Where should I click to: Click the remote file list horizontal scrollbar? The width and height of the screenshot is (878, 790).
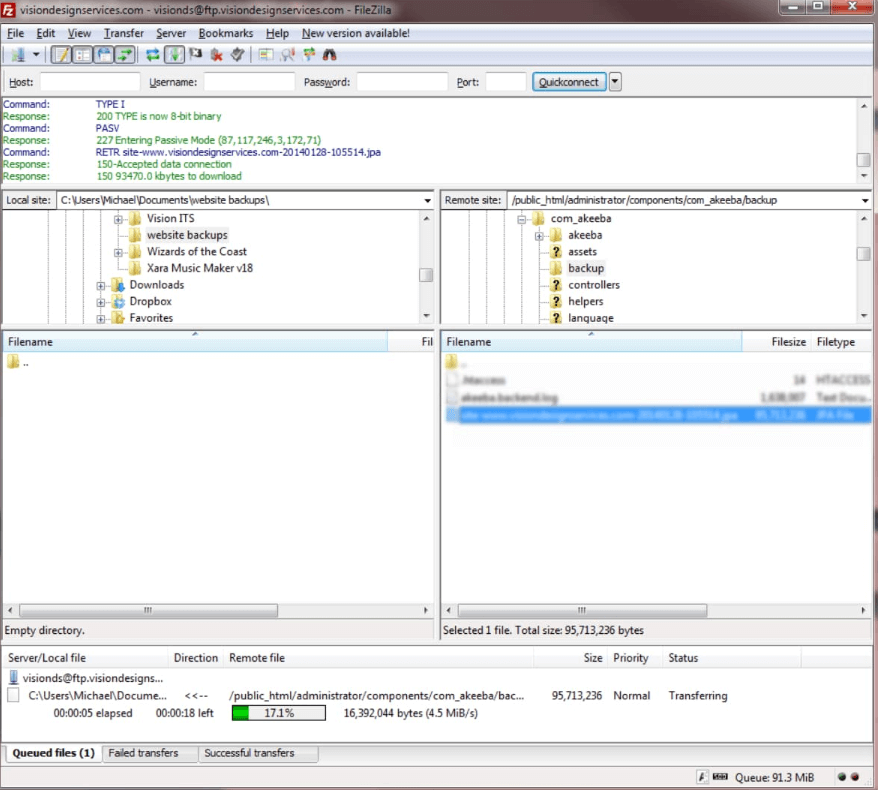coord(582,610)
